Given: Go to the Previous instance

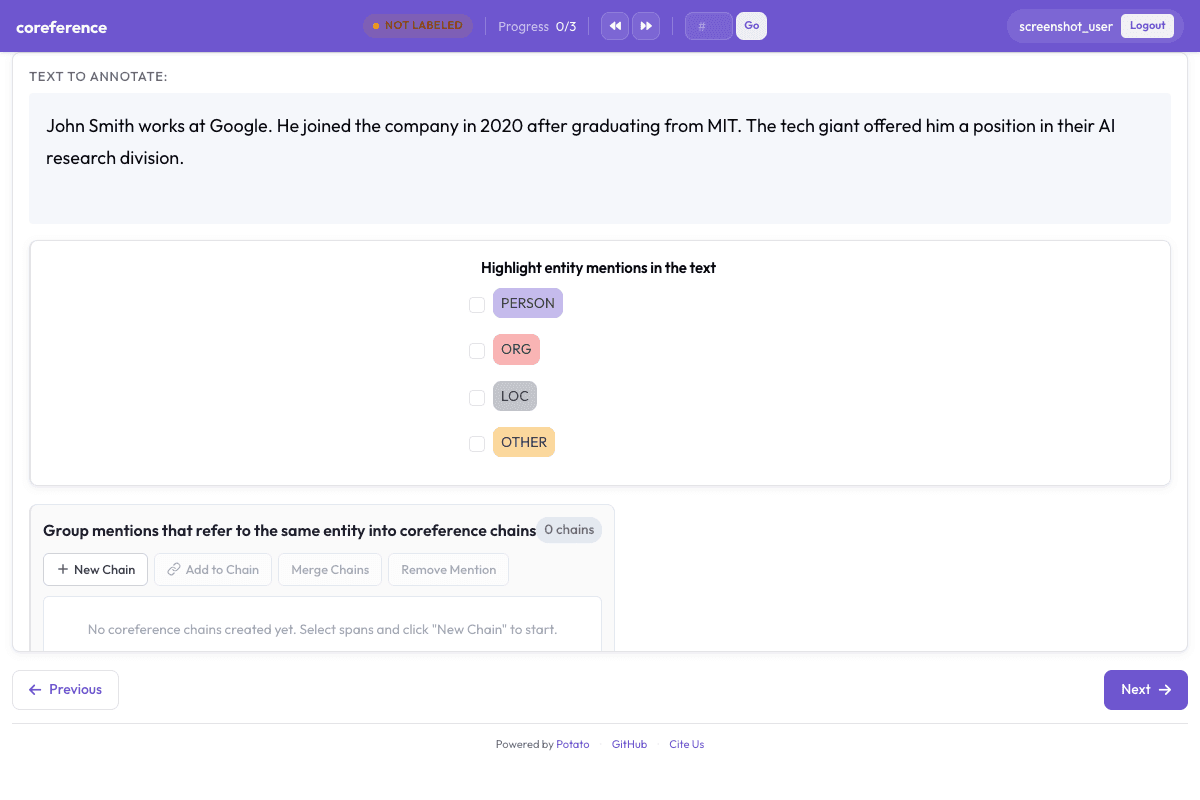Looking at the screenshot, I should click(65, 690).
